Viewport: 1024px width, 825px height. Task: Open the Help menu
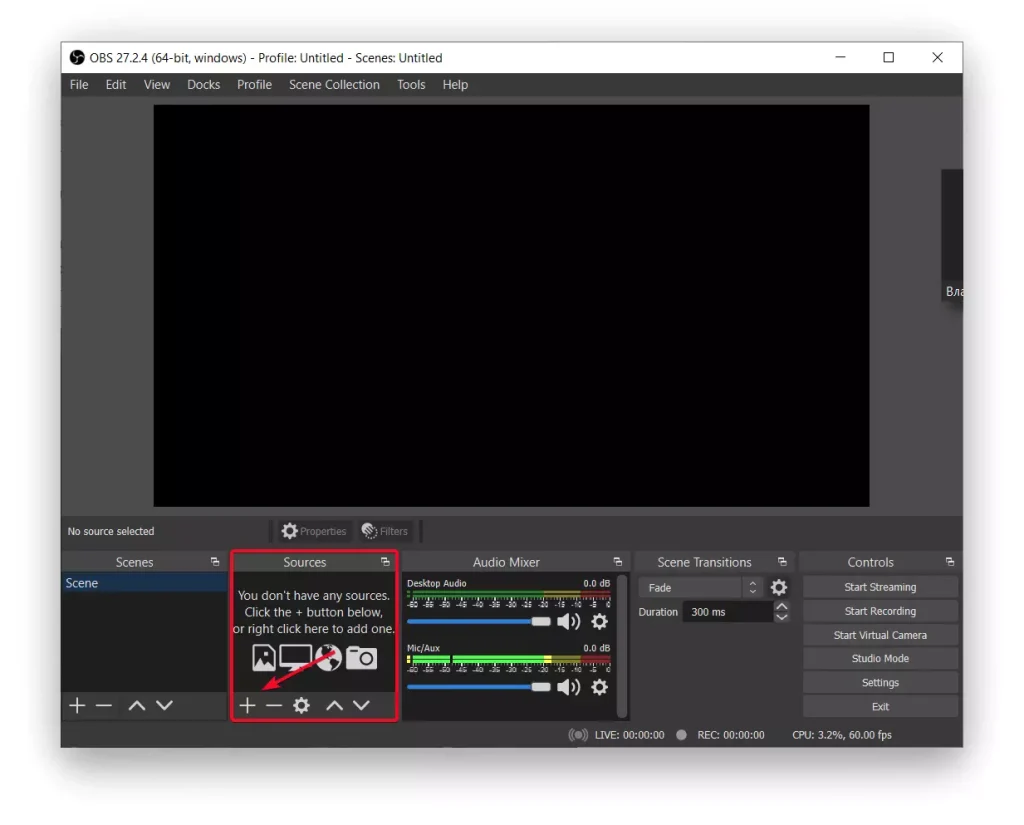455,85
